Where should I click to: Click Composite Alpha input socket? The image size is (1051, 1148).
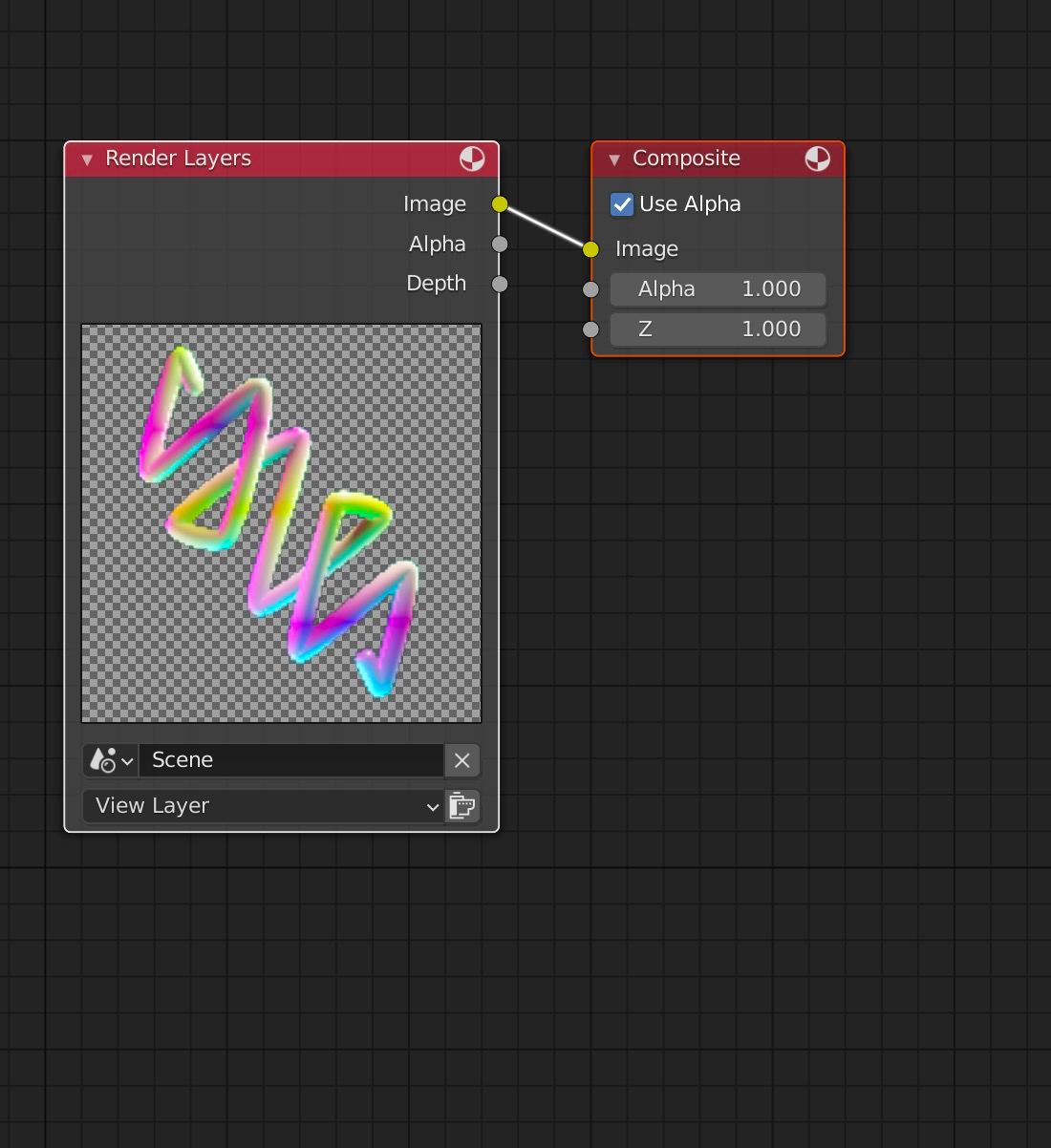(x=590, y=289)
